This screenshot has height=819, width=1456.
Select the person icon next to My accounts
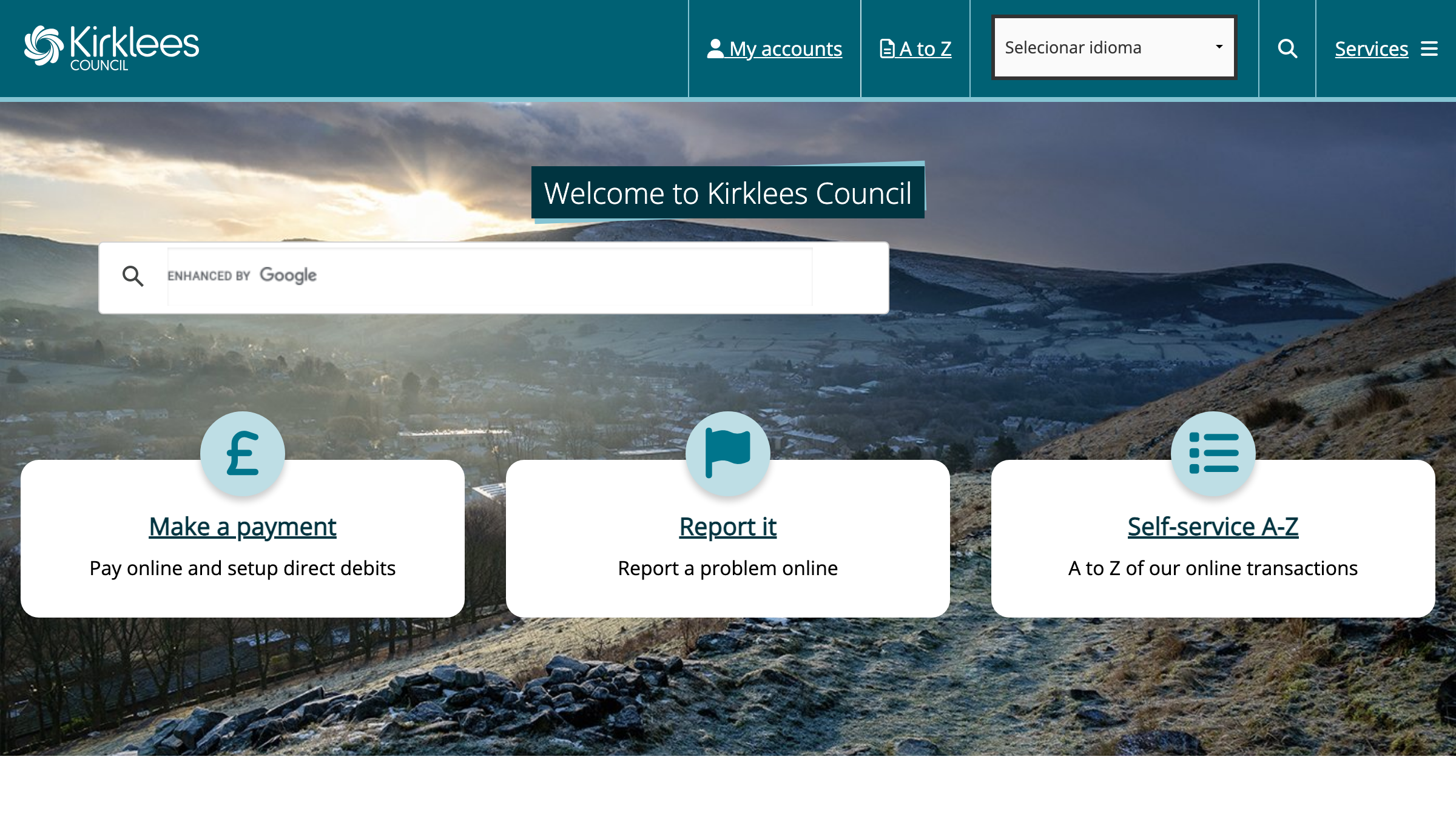(x=715, y=48)
